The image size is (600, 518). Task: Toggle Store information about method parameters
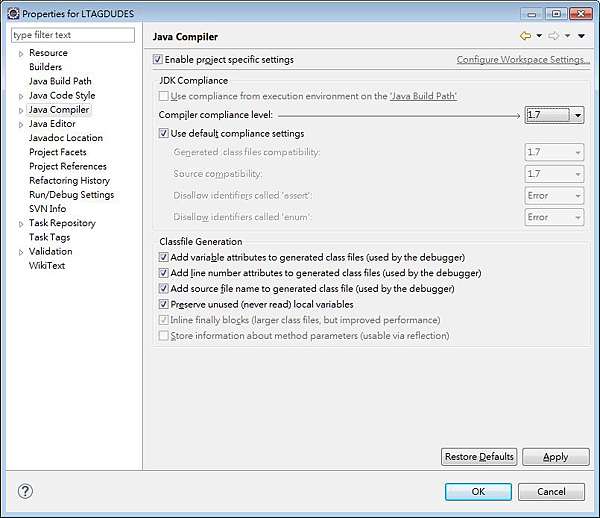(x=163, y=336)
